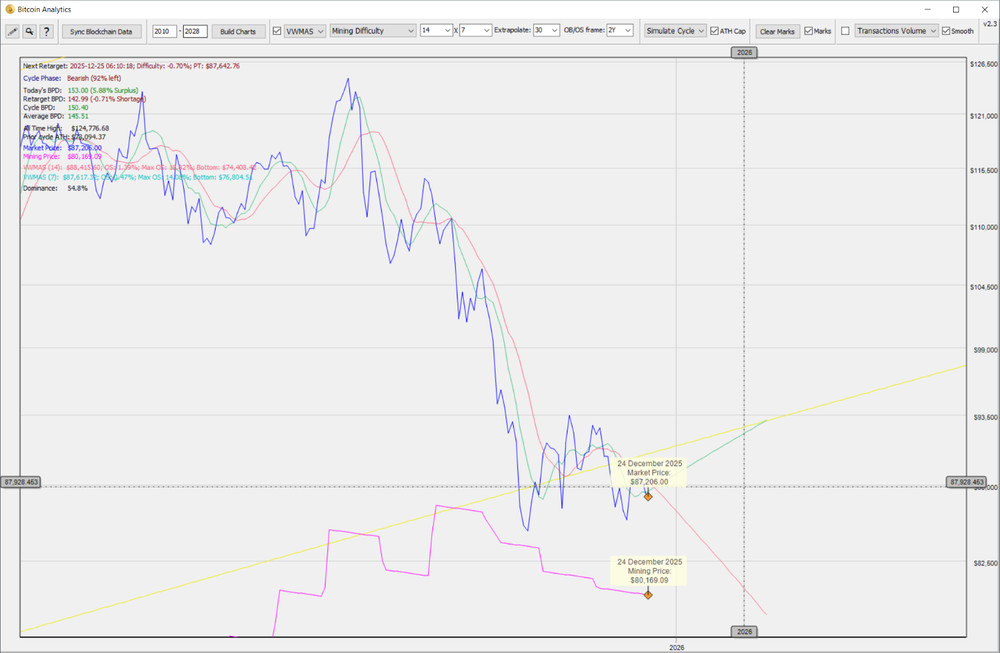Click the Bitcoin Analytics title bar icon
Screen dimensions: 1000x653
(10, 10)
